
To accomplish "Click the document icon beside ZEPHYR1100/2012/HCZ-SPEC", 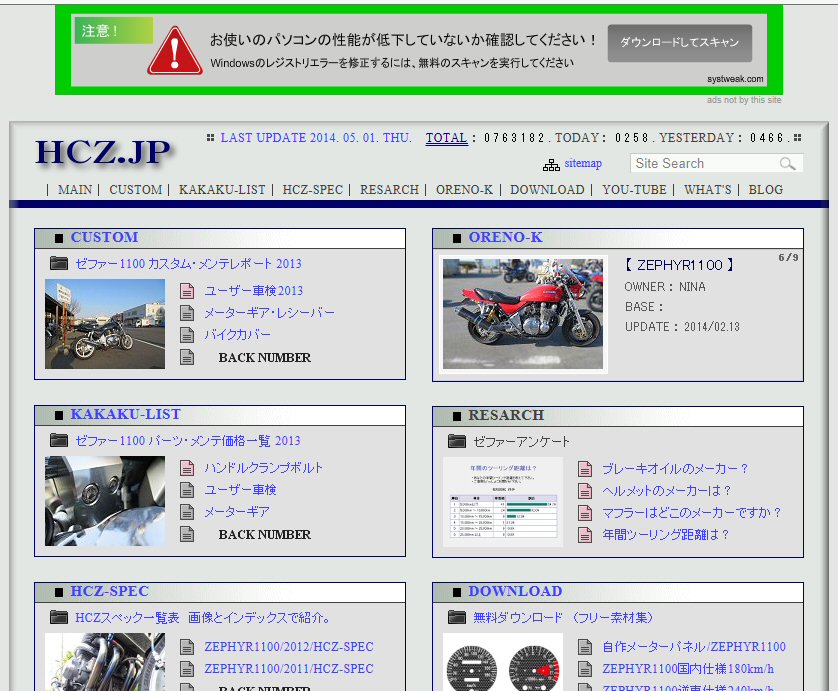I will 187,647.
